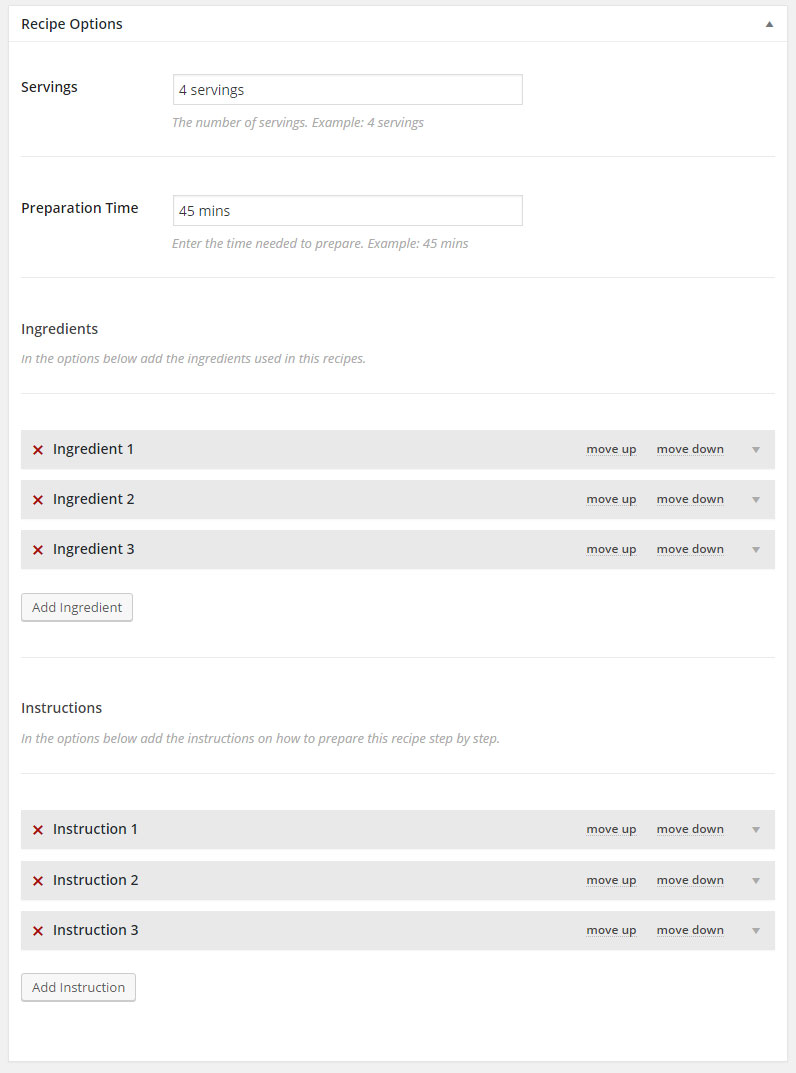The width and height of the screenshot is (796, 1073).
Task: Expand Ingredient 3 row arrow
Action: pyautogui.click(x=756, y=550)
